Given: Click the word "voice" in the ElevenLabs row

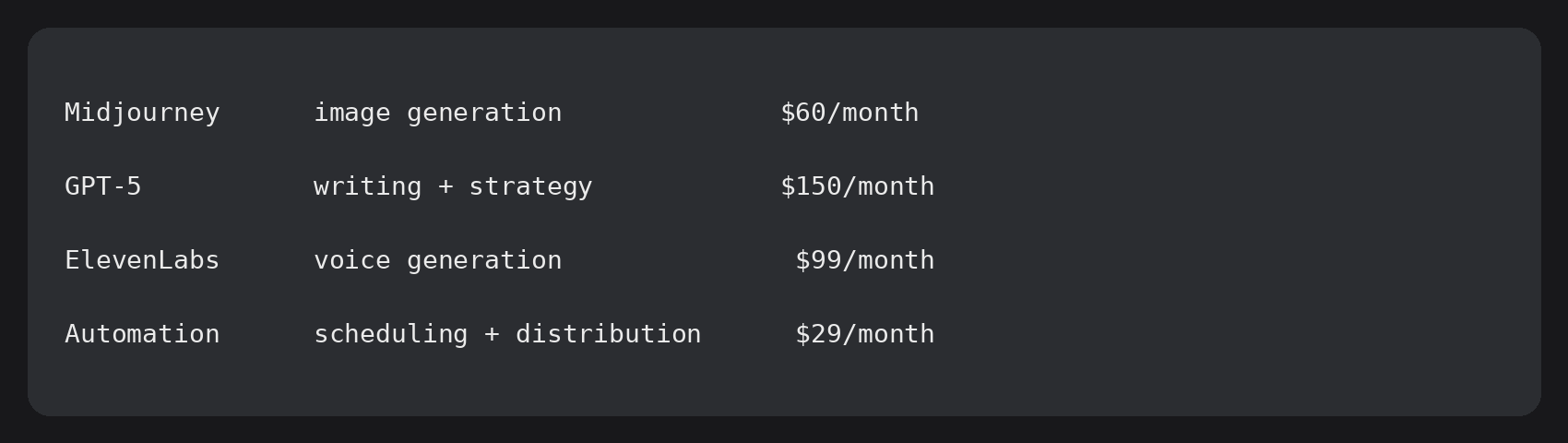Looking at the screenshot, I should (x=352, y=261).
